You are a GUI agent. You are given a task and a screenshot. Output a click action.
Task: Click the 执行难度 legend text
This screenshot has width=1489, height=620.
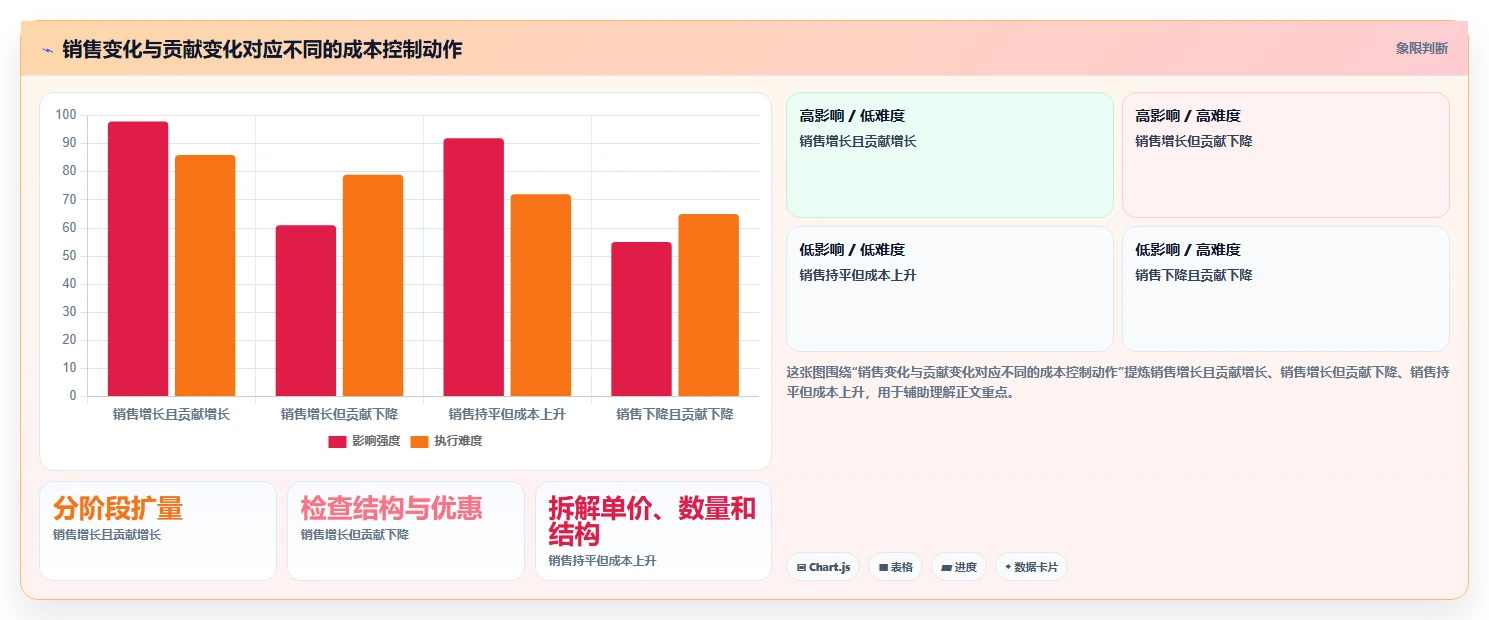458,441
